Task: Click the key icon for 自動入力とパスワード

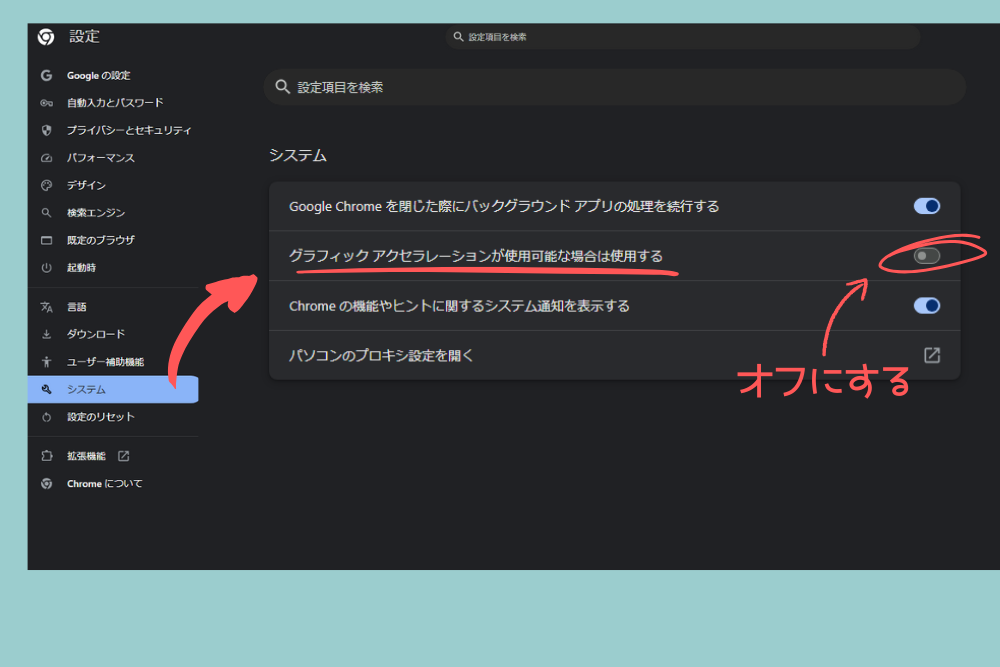Action: click(46, 103)
